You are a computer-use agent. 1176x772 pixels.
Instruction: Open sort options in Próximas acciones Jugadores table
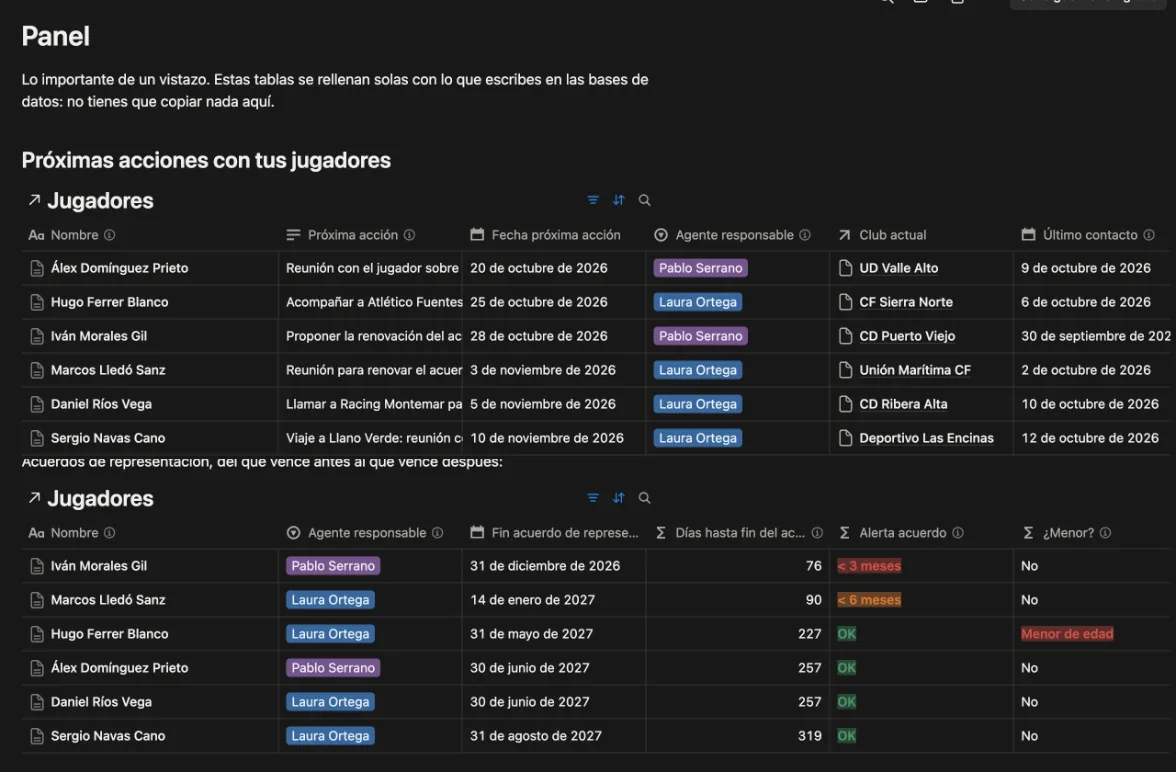(618, 200)
